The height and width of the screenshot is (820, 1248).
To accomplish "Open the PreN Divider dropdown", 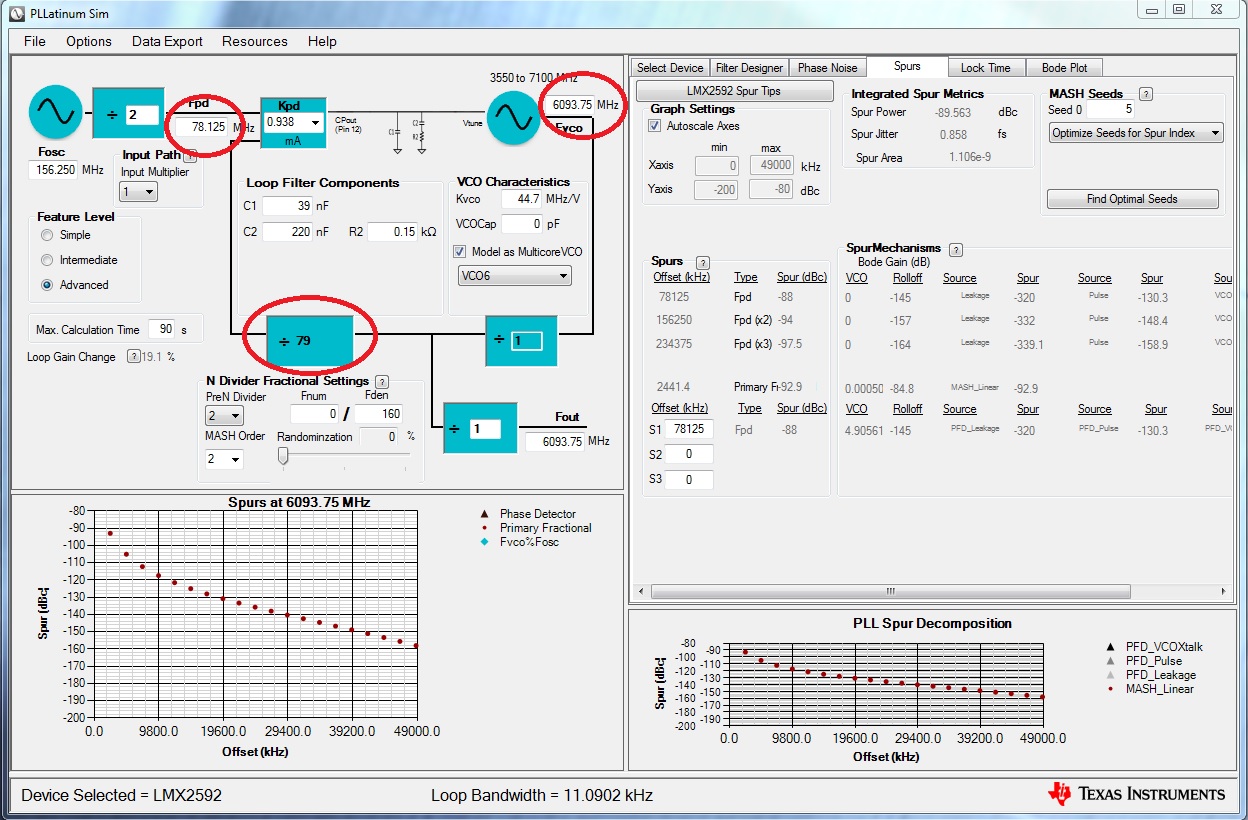I will pyautogui.click(x=225, y=415).
